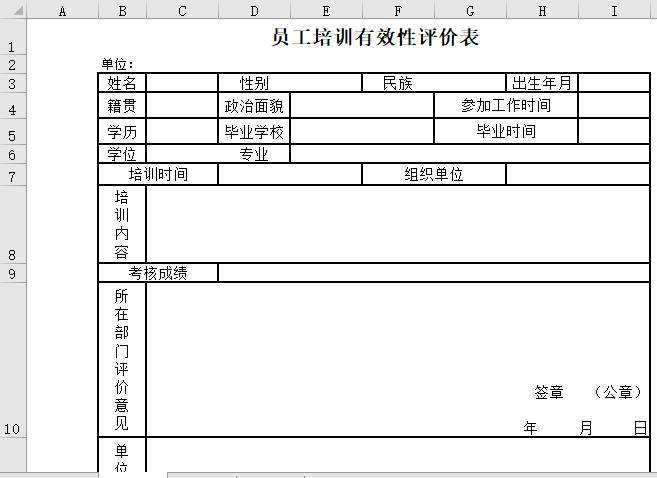The image size is (657, 478).
Task: Click the 考核成绩 label cell
Action: tap(158, 273)
